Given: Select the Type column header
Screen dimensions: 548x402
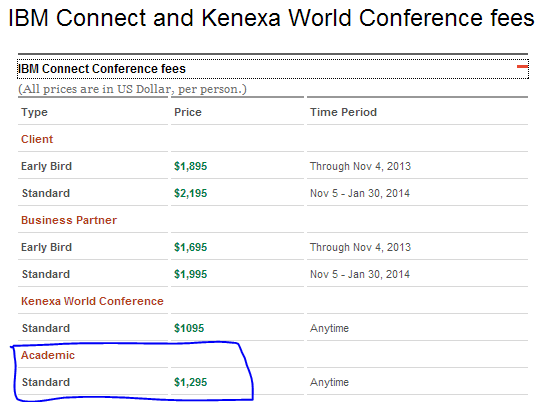Looking at the screenshot, I should pyautogui.click(x=34, y=112).
